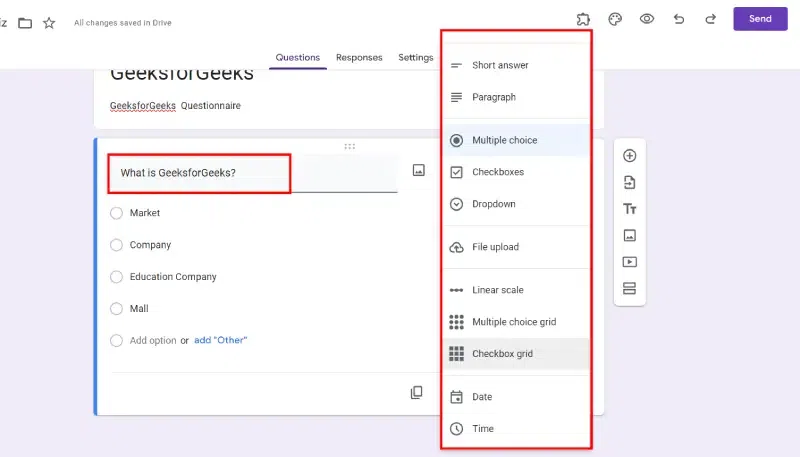Add a new section from sidebar
The width and height of the screenshot is (800, 457).
[x=629, y=289]
